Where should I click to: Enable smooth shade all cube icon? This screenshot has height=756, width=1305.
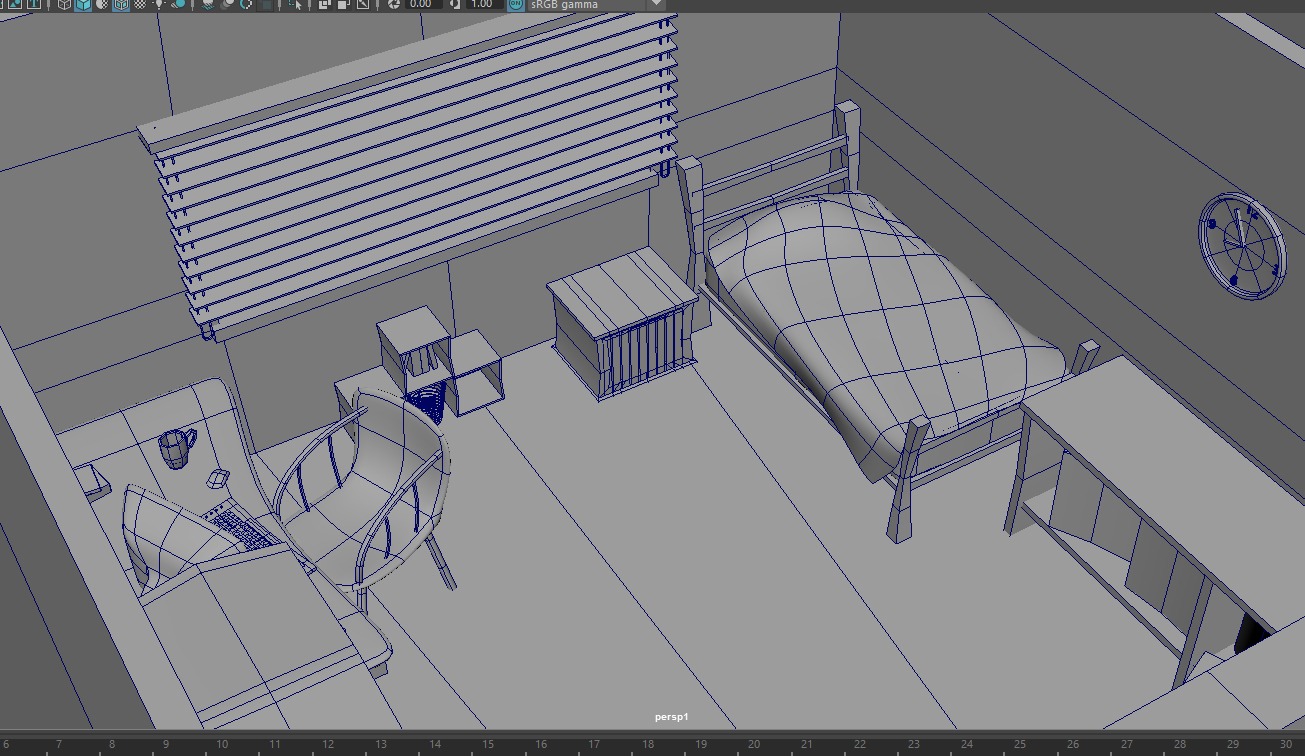pos(83,4)
